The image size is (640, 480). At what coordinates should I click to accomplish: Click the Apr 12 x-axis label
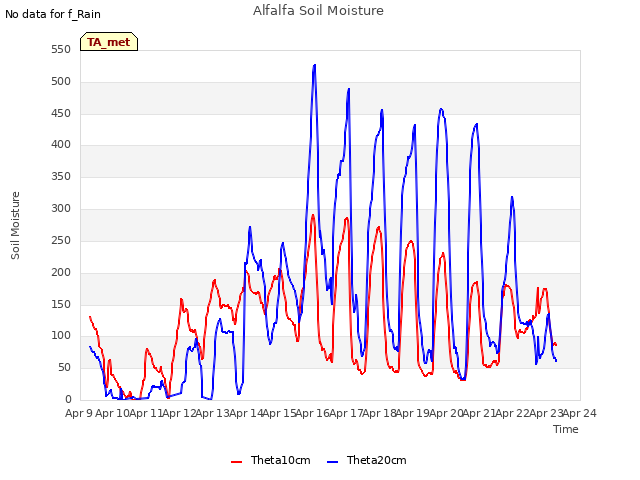tap(179, 413)
